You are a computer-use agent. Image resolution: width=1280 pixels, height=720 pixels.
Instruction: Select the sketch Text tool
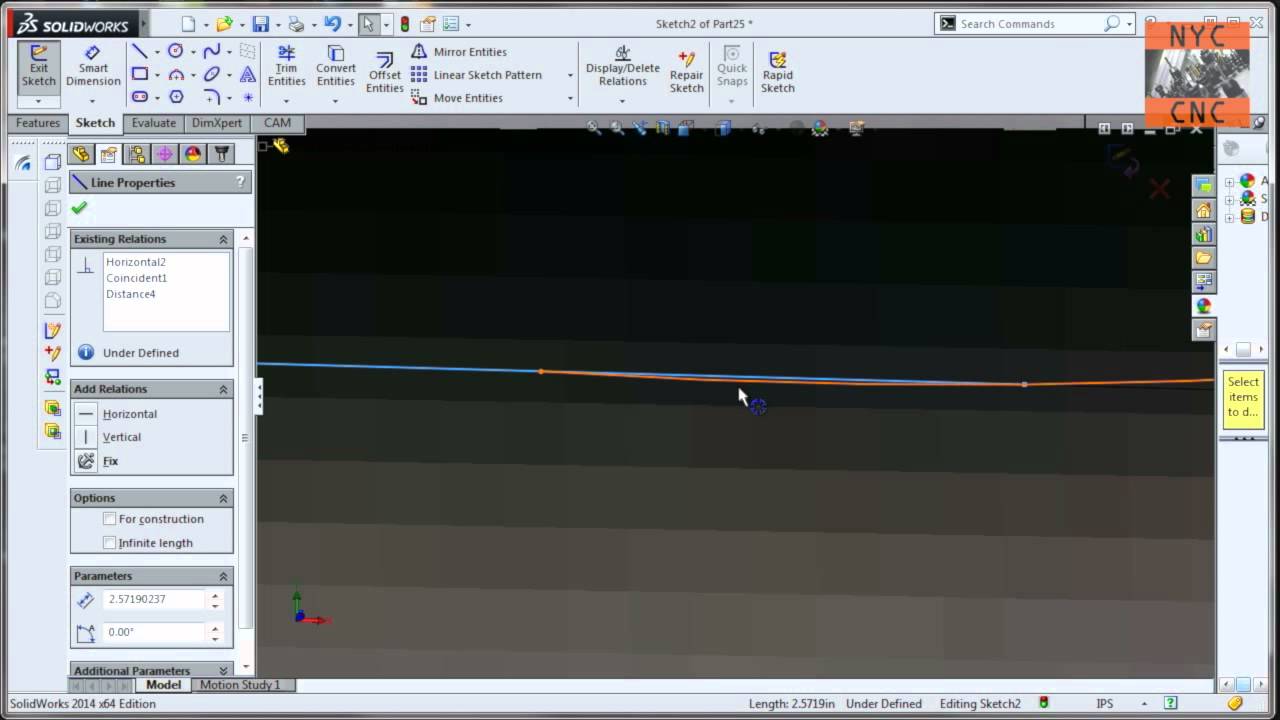pos(248,74)
